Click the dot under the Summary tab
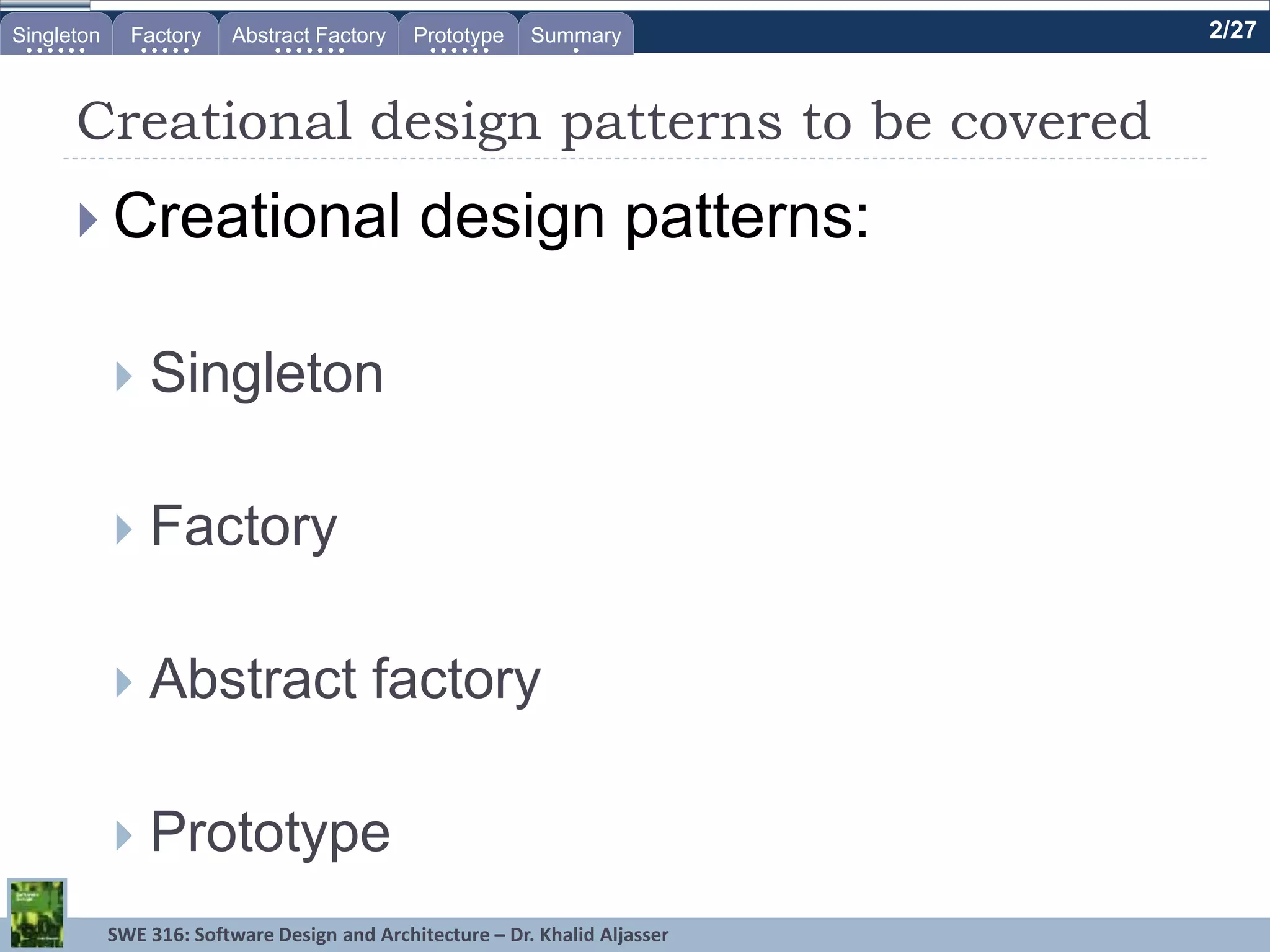Screen dimensions: 1270x952 pos(575,50)
